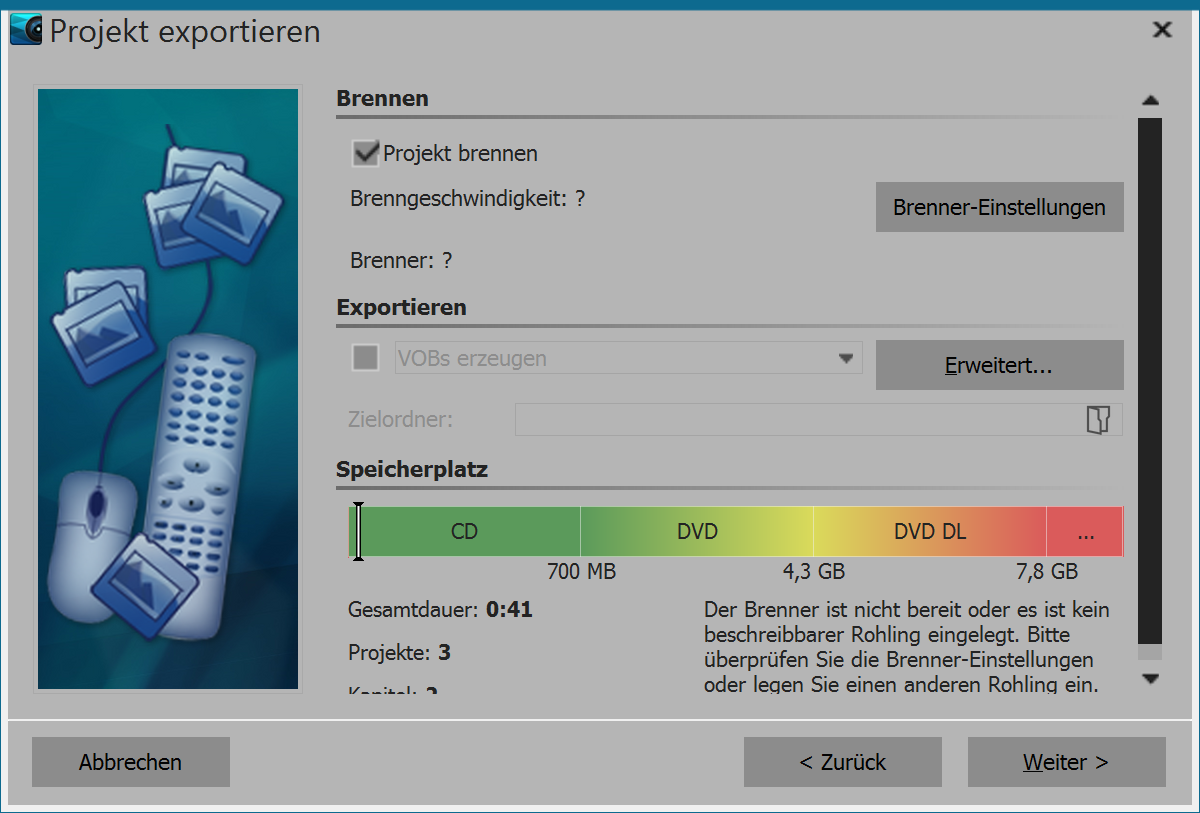This screenshot has width=1200, height=813.
Task: Click the scrollbar up arrow
Action: [x=1151, y=99]
